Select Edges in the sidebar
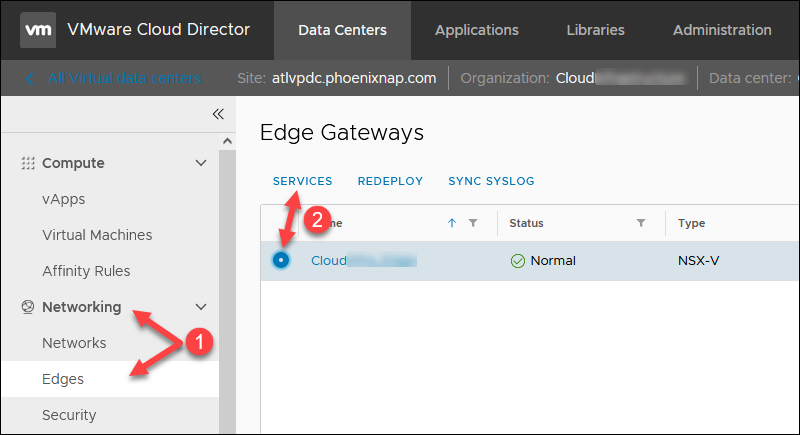The width and height of the screenshot is (800, 435). click(x=110, y=379)
